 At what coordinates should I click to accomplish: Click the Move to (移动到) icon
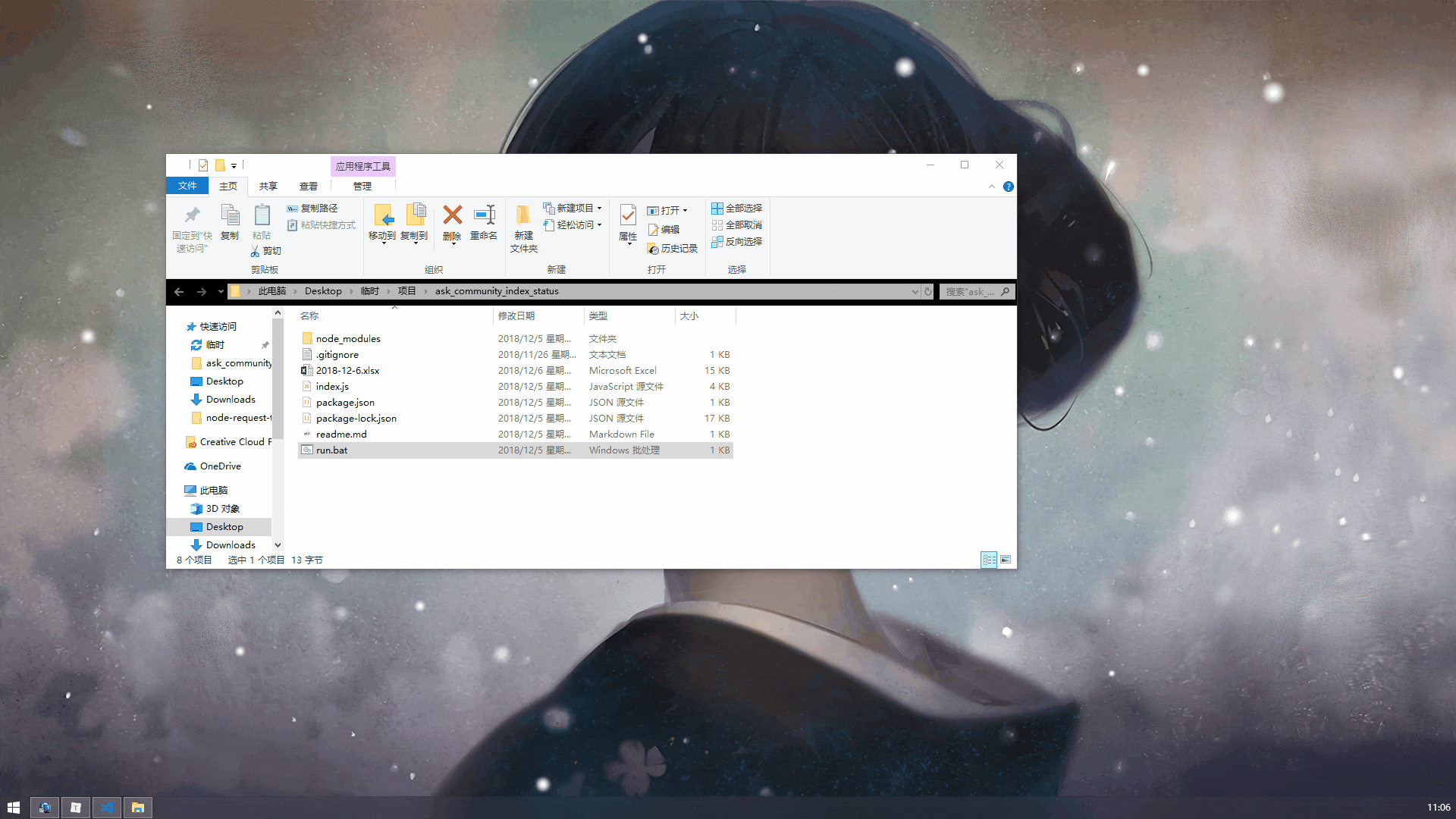[382, 215]
